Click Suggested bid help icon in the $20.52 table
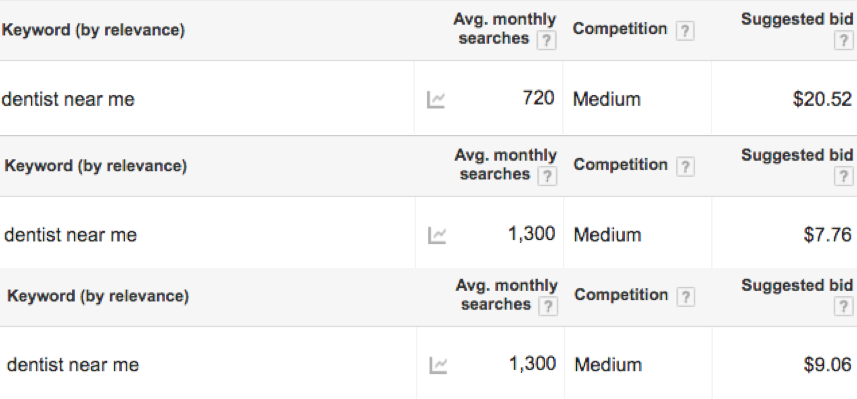This screenshot has height=399, width=857. pyautogui.click(x=843, y=40)
